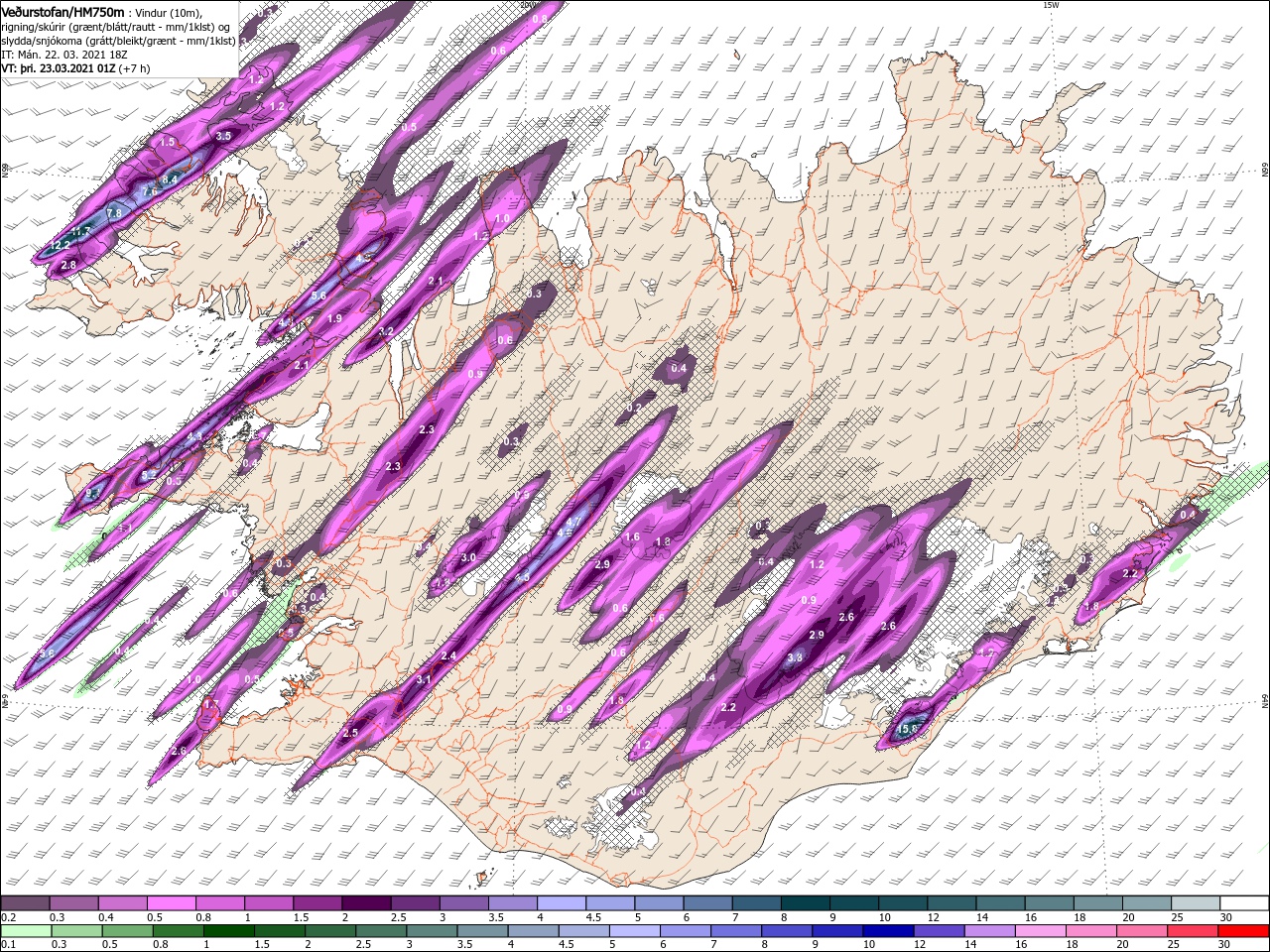Viewport: 1270px width, 952px height.
Task: Click the bright pink 0.5 swatch in upper legend row
Action: (171, 903)
